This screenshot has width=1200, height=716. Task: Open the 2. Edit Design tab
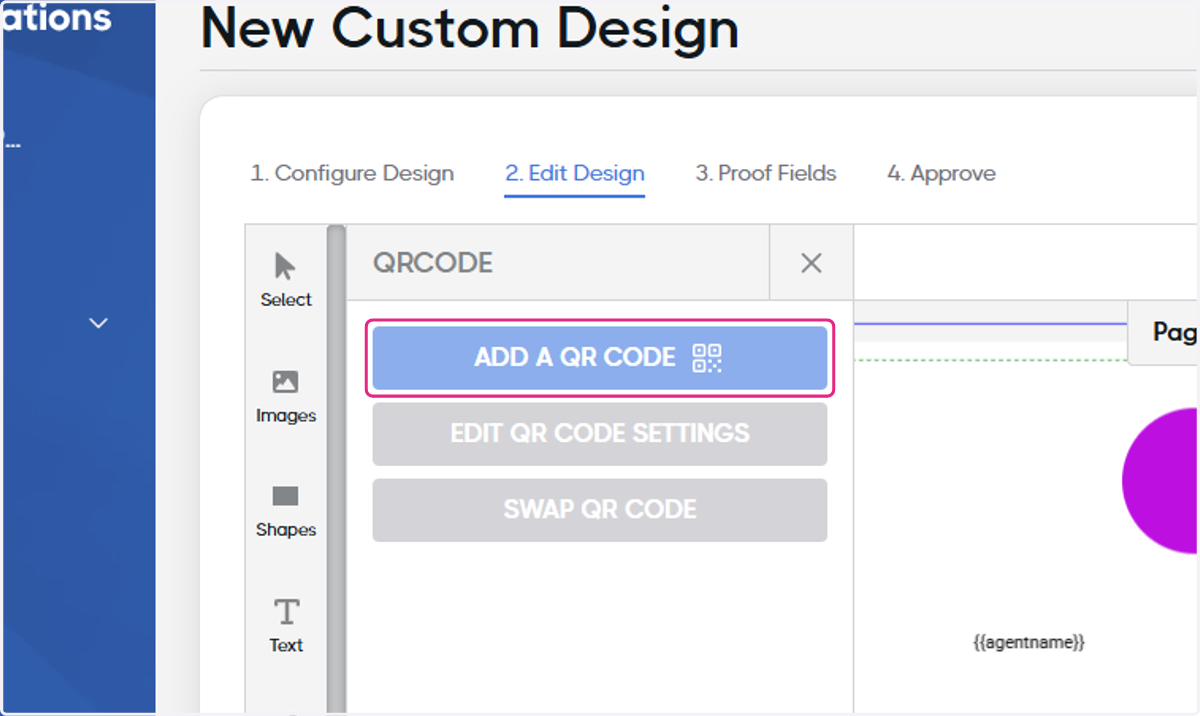point(575,173)
